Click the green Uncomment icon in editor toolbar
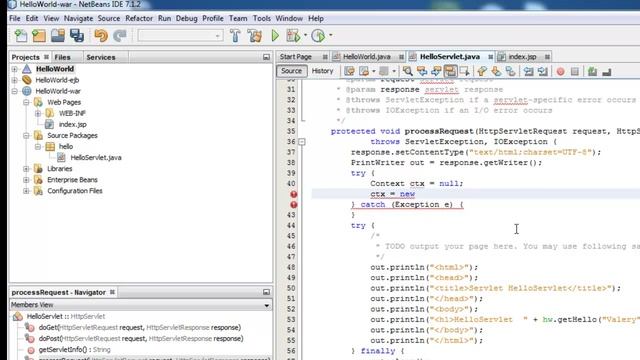This screenshot has height=360, width=640. coord(592,71)
